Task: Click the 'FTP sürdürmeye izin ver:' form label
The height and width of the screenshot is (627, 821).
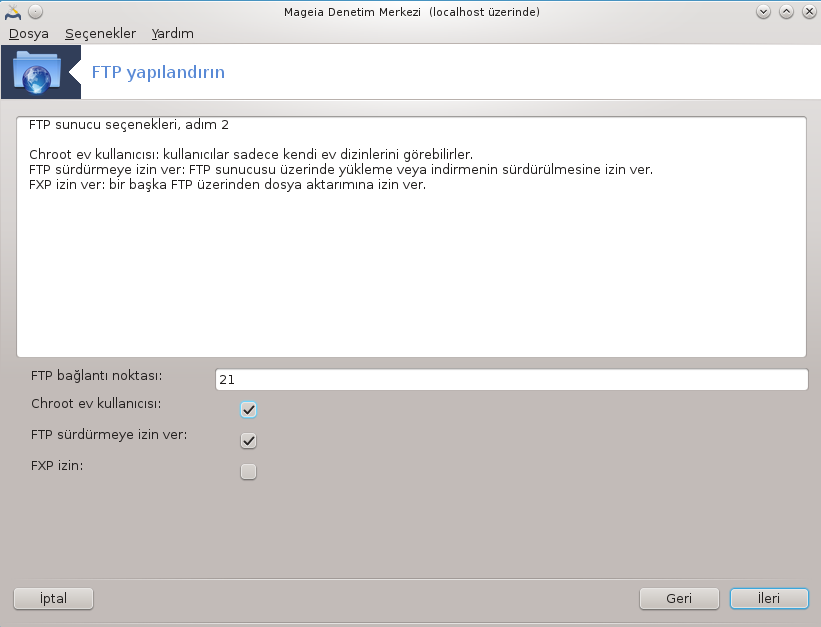Action: click(109, 435)
